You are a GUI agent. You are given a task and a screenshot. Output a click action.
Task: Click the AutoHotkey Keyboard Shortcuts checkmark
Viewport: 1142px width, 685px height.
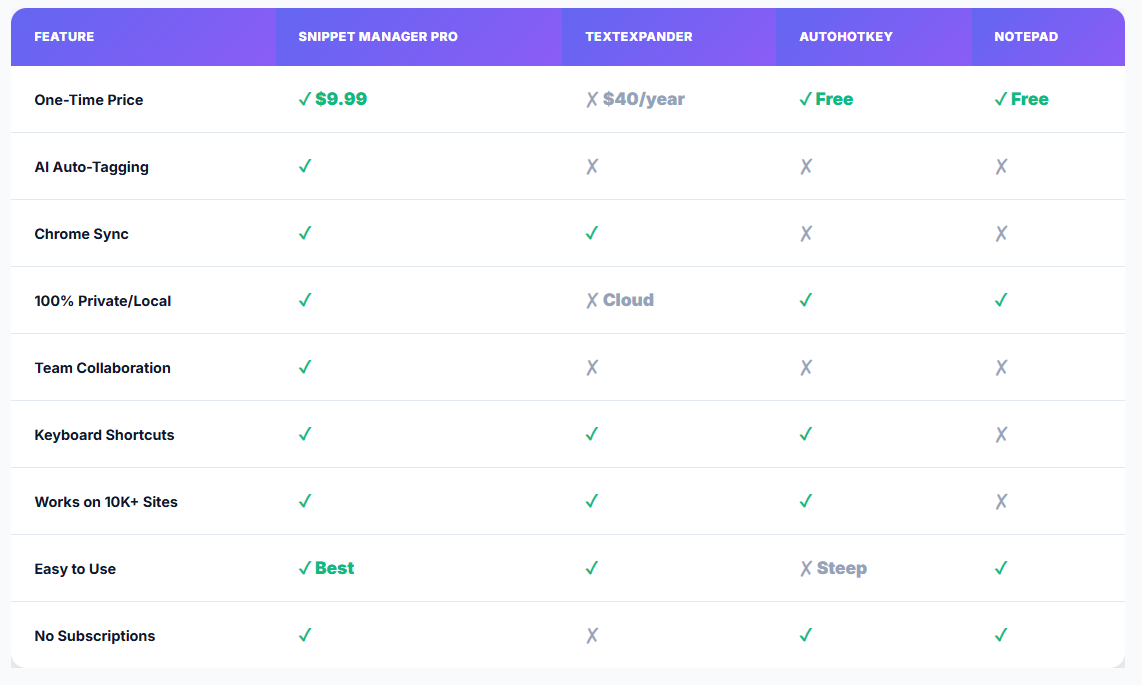pyautogui.click(x=806, y=434)
